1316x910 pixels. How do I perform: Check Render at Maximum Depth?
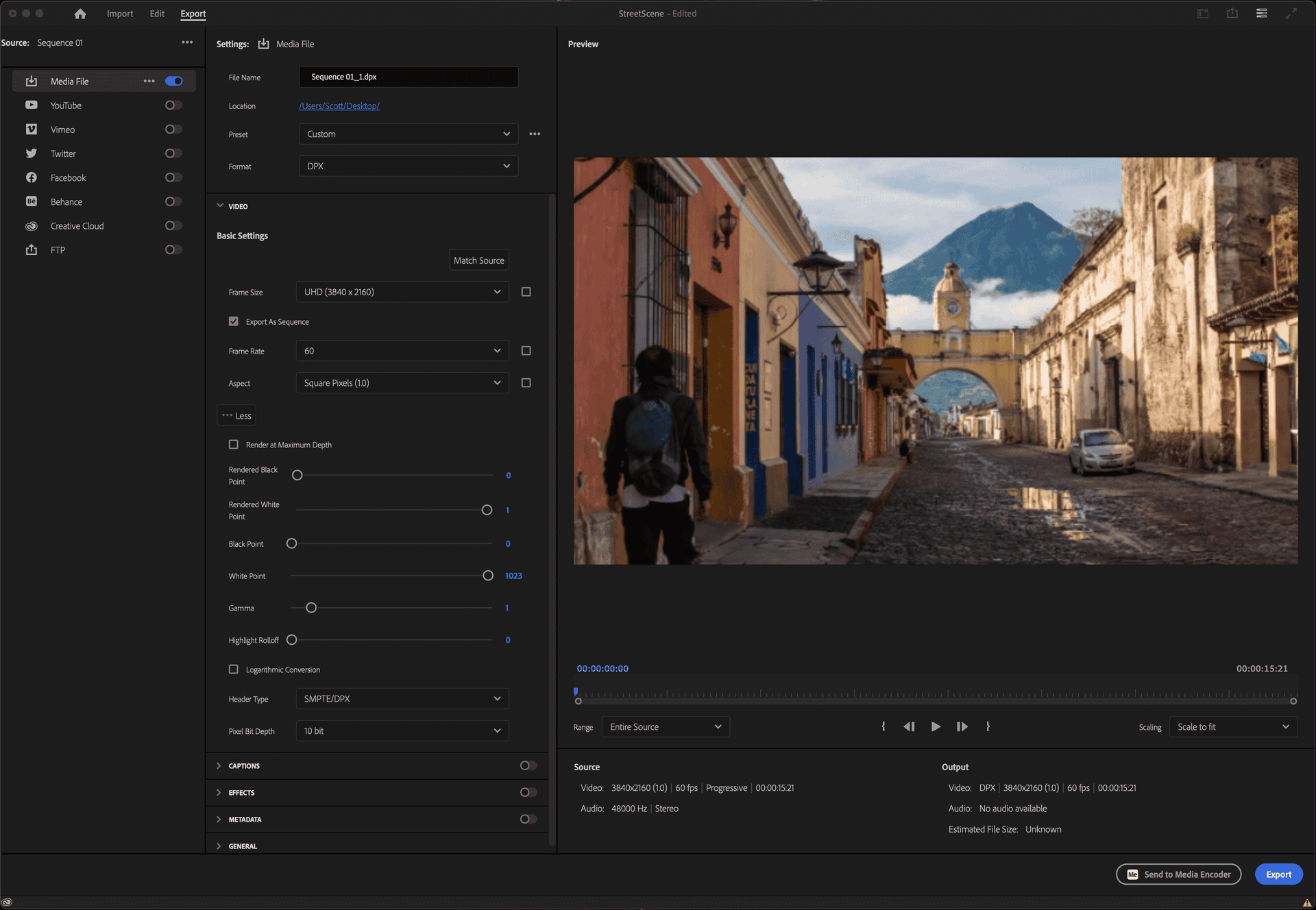(234, 445)
